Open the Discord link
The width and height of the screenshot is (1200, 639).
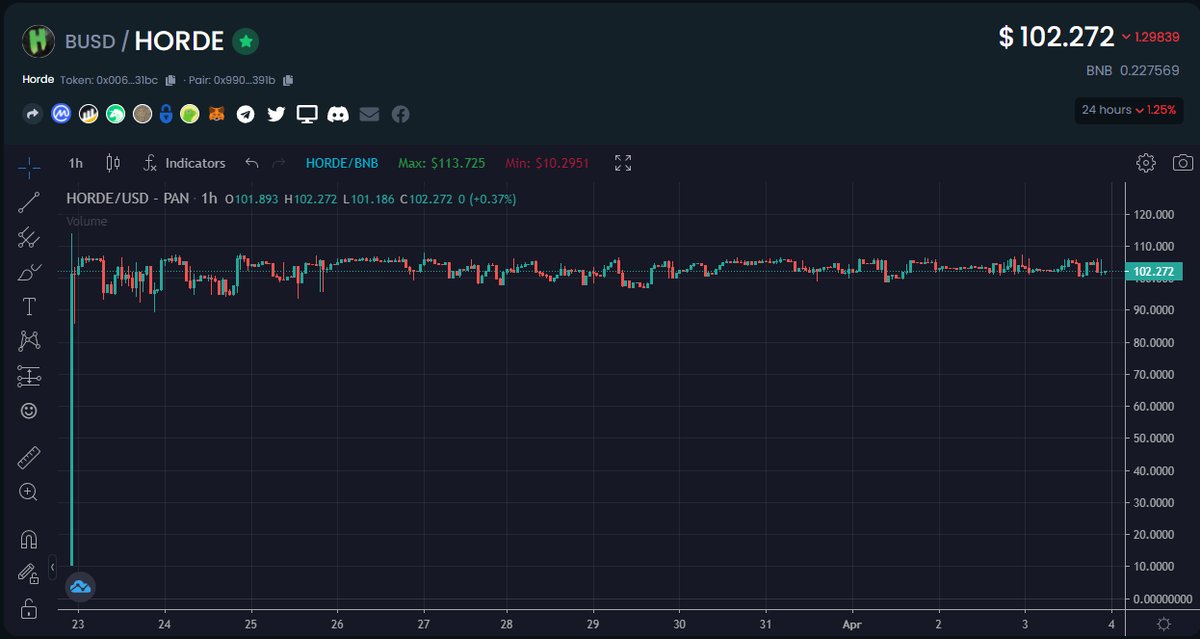pyautogui.click(x=338, y=115)
